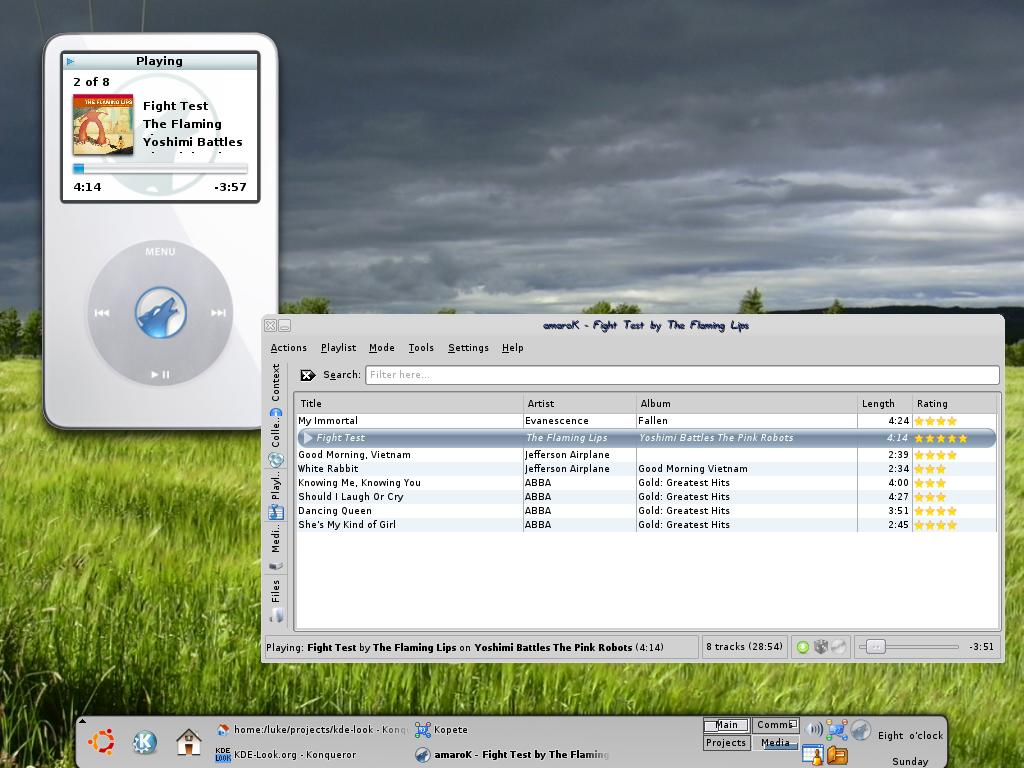Open the Media device sidebar tab
Screen dimensions: 1024x768
tap(276, 549)
